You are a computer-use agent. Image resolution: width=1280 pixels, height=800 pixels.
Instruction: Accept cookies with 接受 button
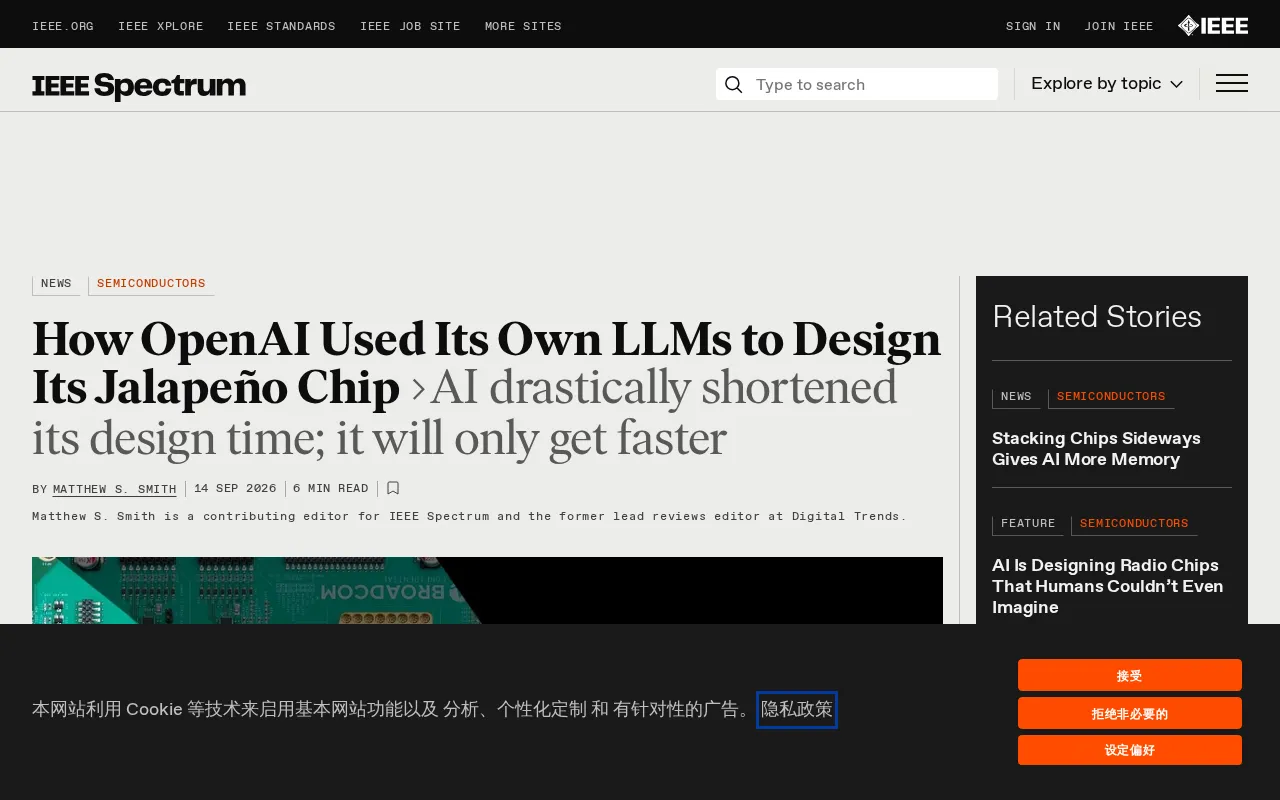[1130, 675]
